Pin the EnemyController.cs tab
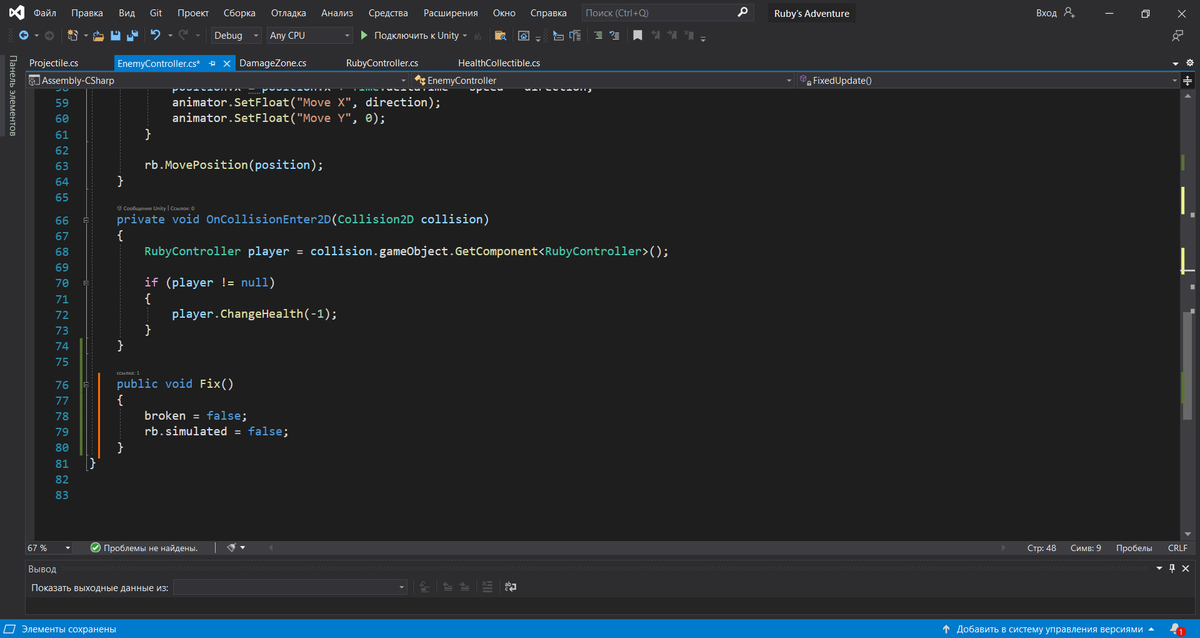1200x638 pixels. (212, 63)
